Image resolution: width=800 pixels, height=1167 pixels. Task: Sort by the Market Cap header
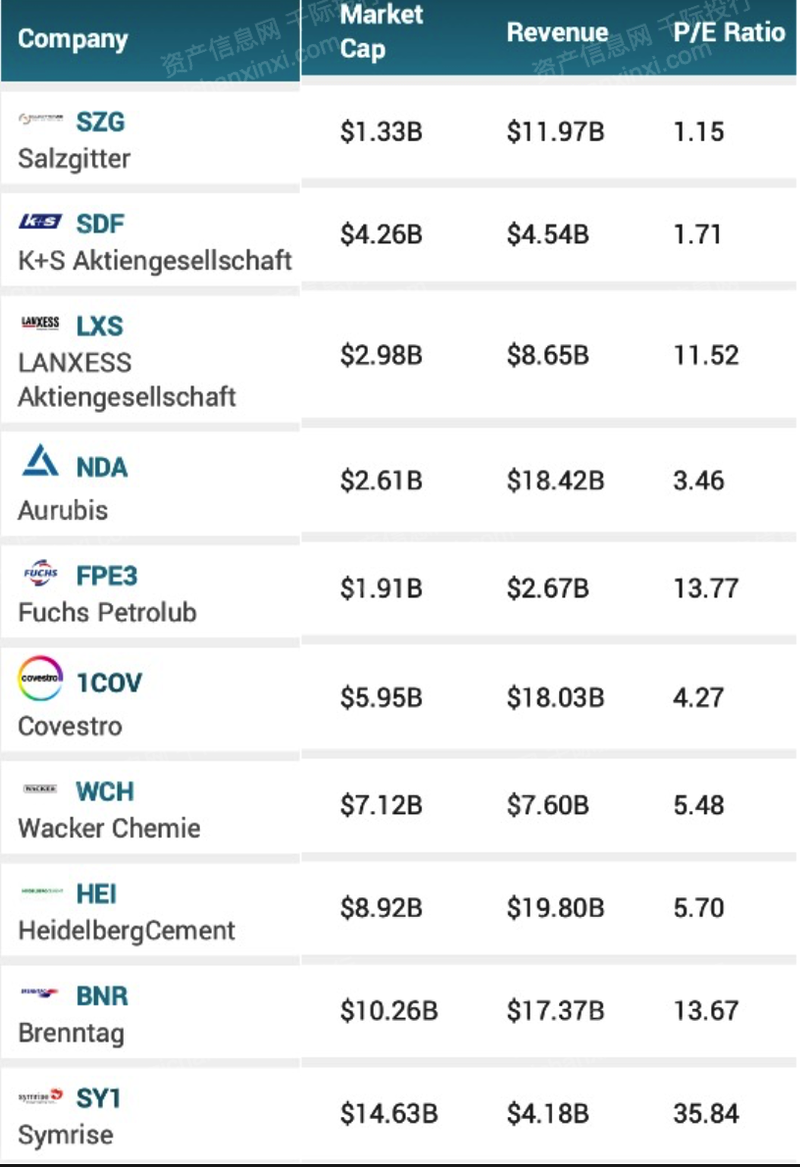[381, 32]
